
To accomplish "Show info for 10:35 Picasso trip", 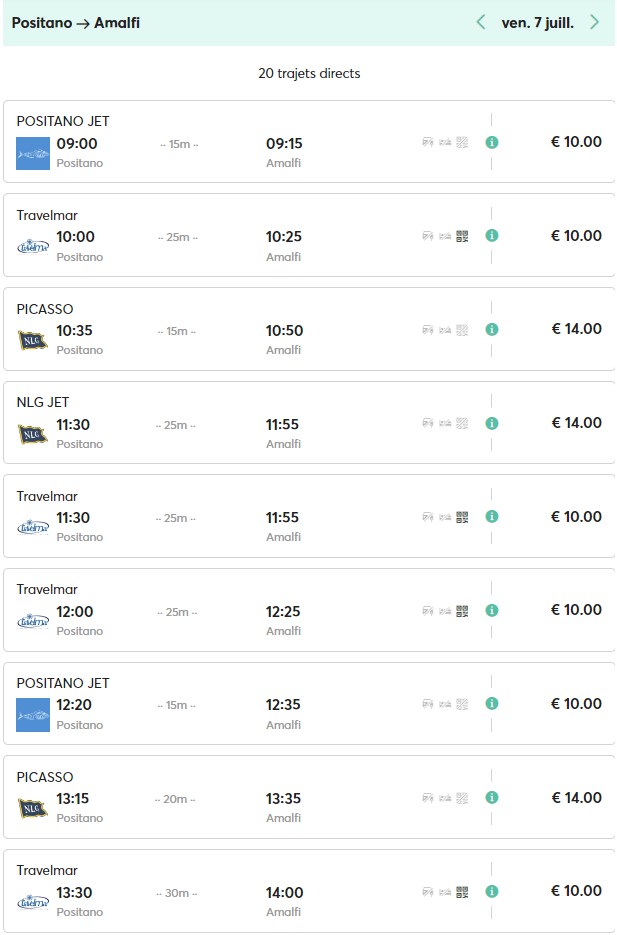I will click(492, 329).
